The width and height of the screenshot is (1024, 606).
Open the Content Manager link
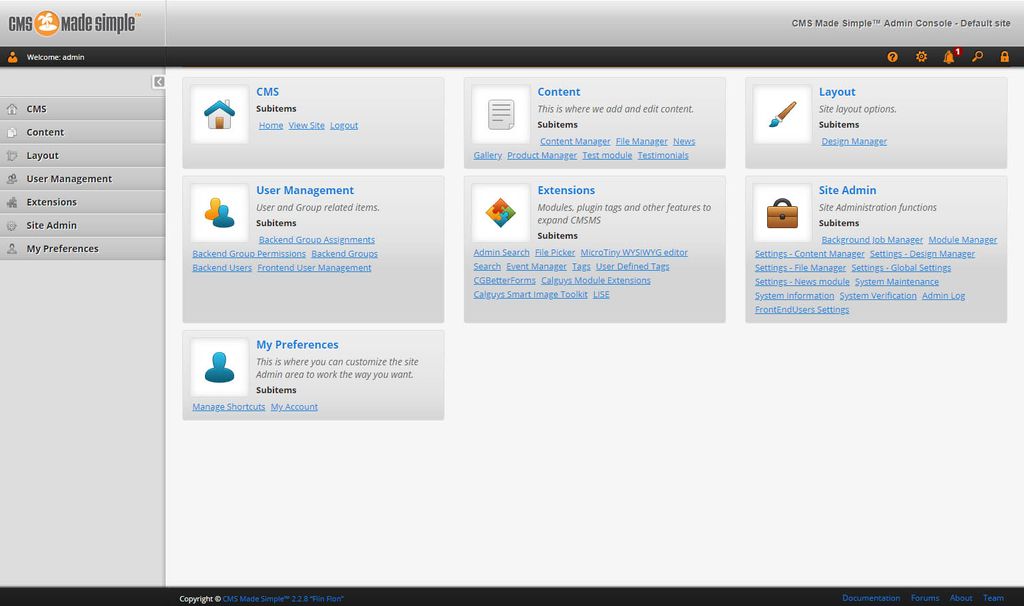(x=575, y=141)
